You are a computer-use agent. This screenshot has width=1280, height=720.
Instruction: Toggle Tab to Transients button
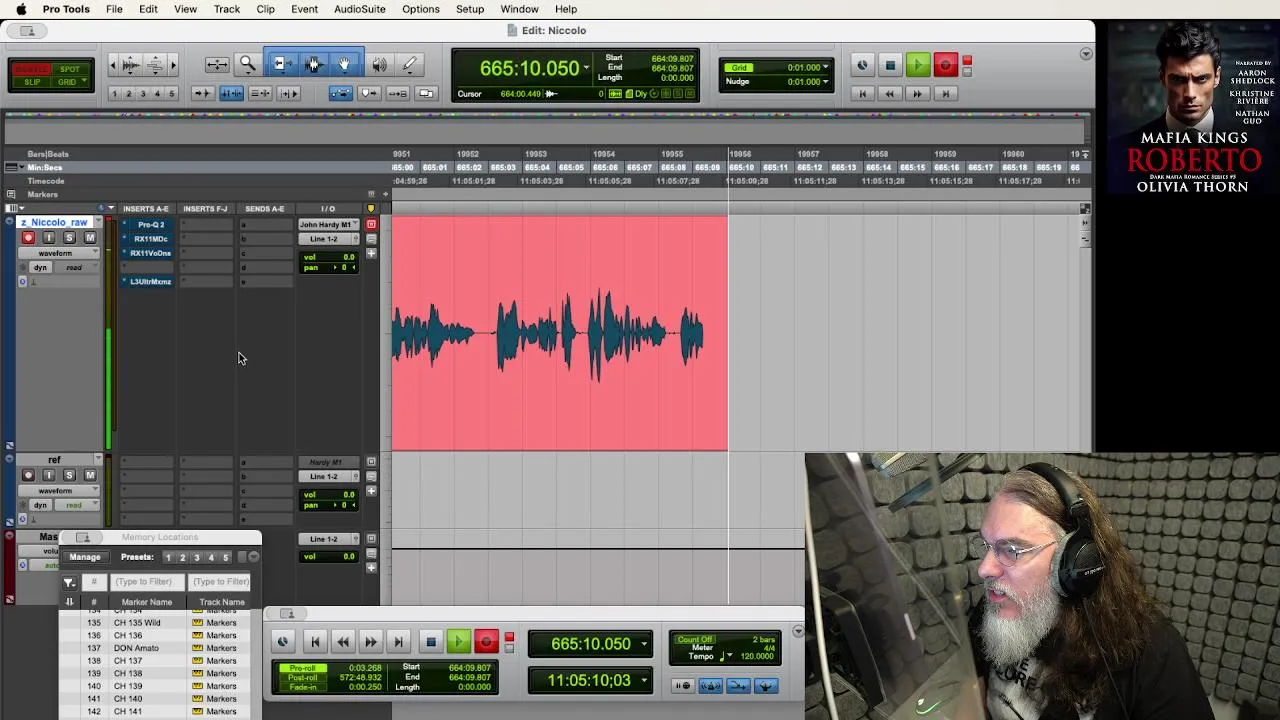[x=202, y=93]
